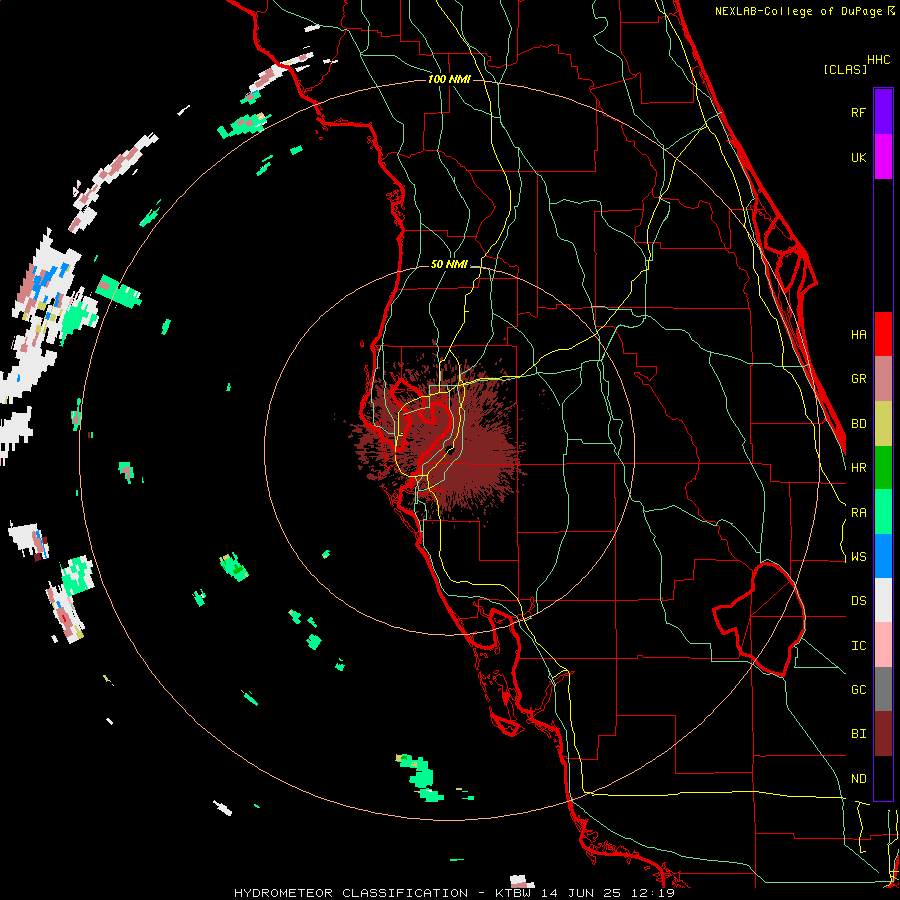Image resolution: width=900 pixels, height=900 pixels.
Task: Click the DS white legend swatch
Action: click(883, 600)
